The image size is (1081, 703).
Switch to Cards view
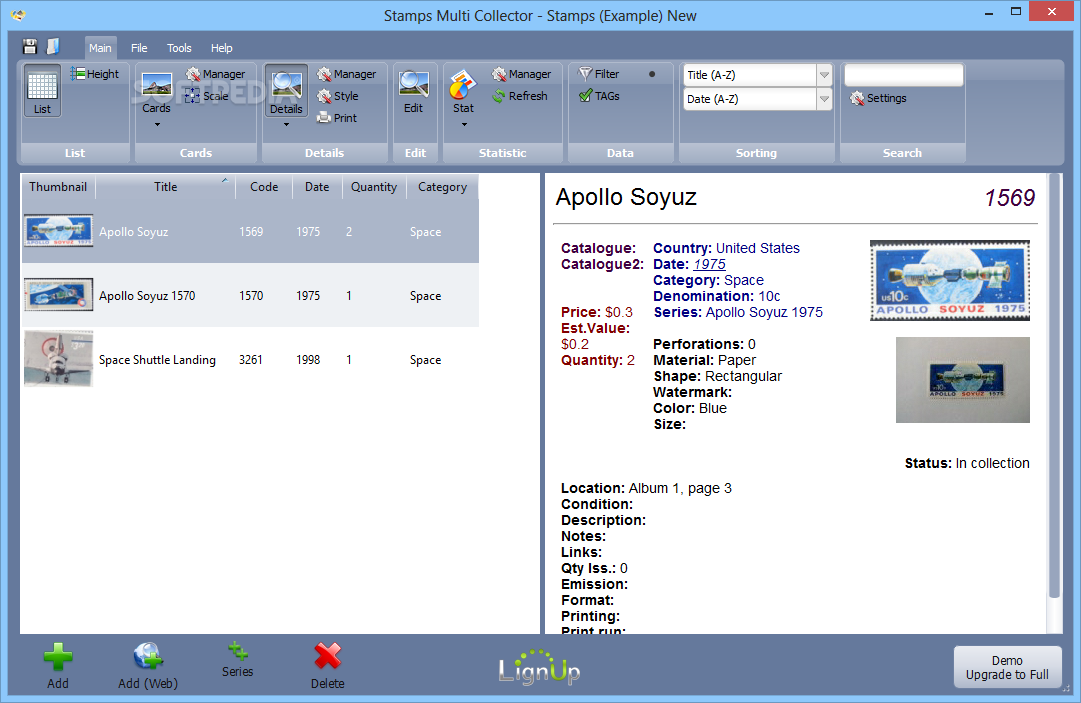156,94
